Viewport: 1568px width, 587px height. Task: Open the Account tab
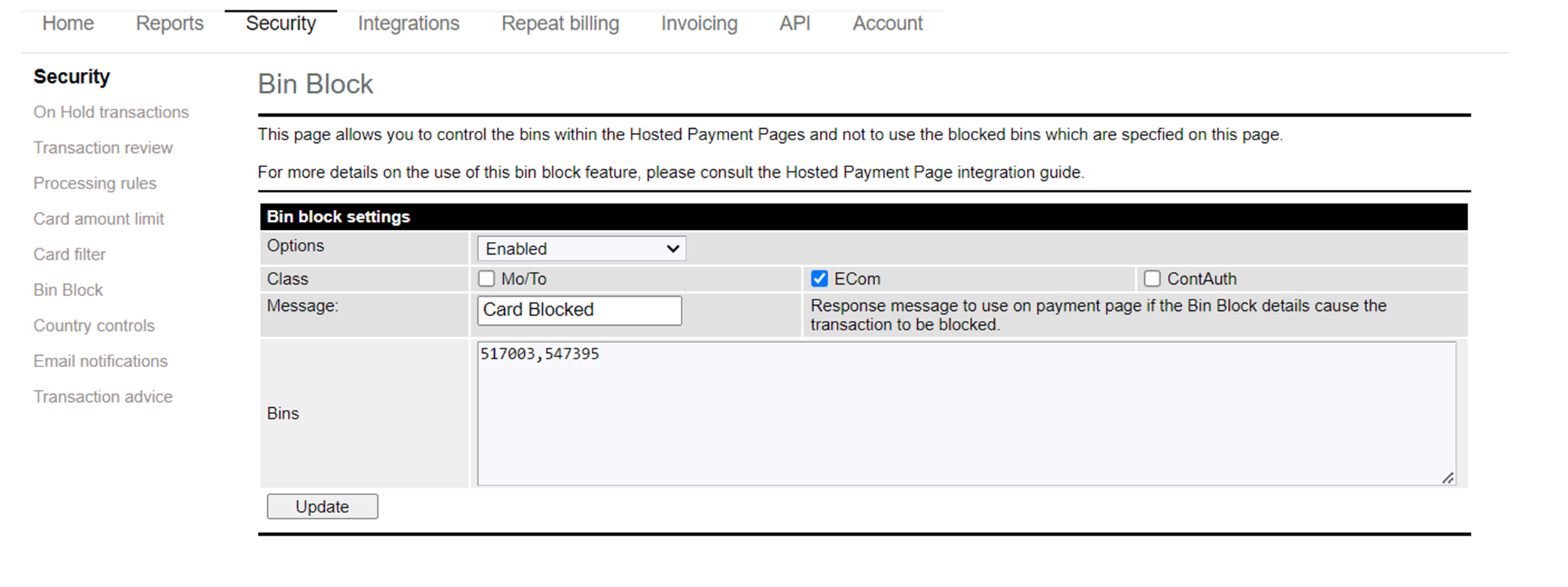pos(887,23)
